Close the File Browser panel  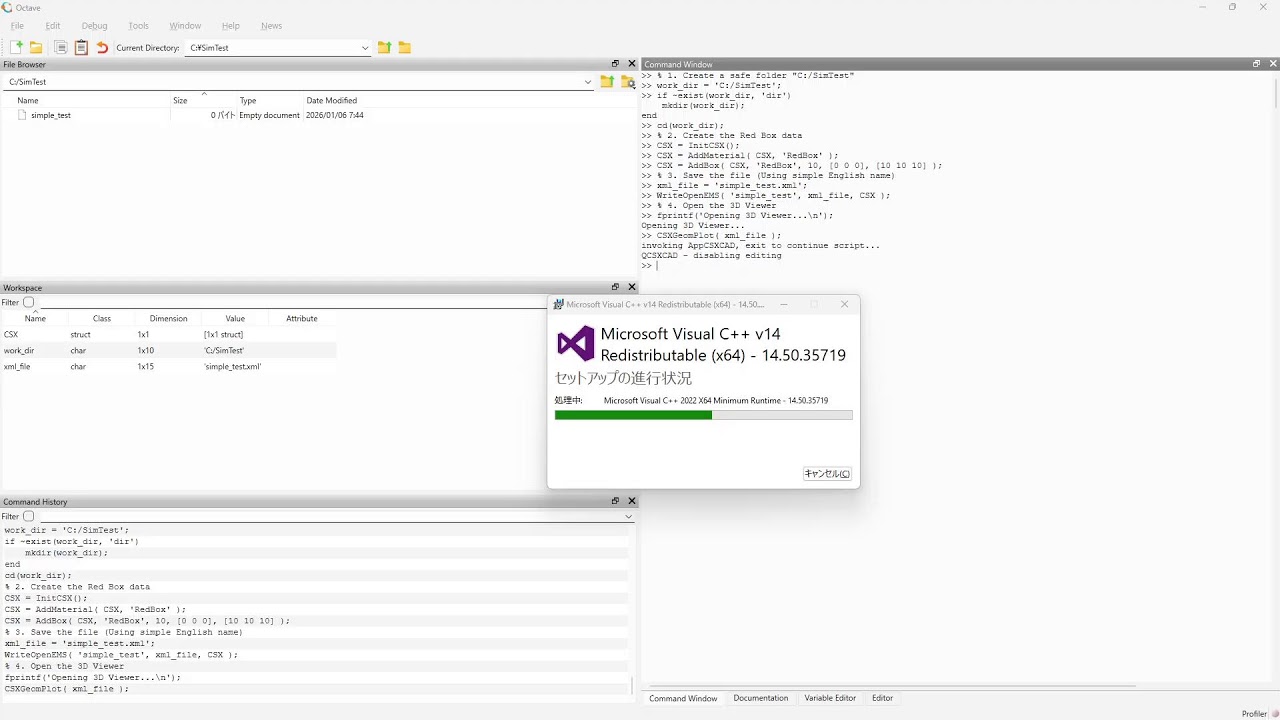pos(632,64)
